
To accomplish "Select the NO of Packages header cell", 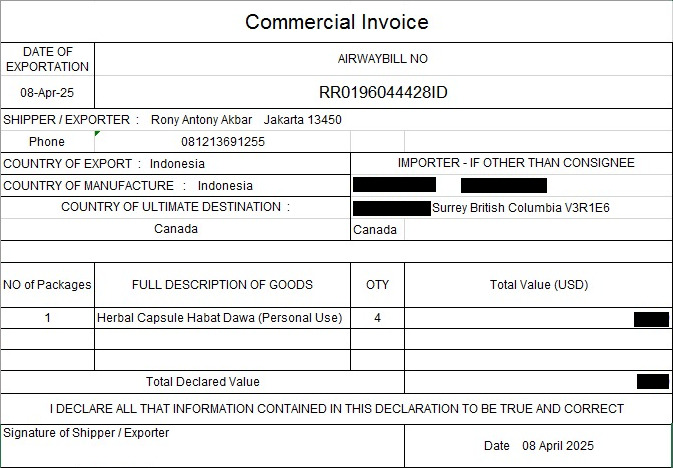I will click(x=47, y=285).
